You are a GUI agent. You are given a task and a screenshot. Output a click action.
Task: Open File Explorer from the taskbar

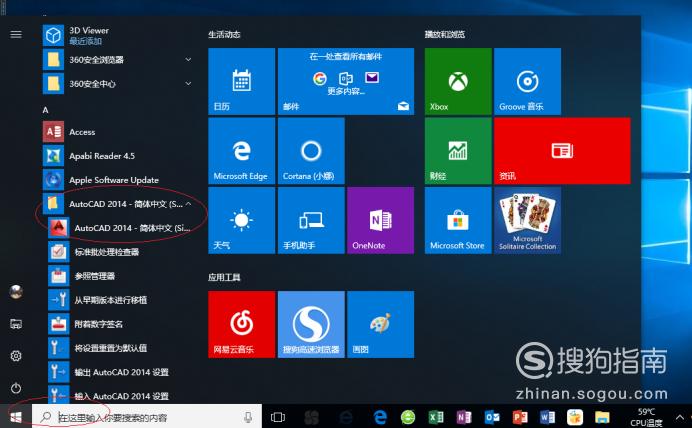pos(602,417)
